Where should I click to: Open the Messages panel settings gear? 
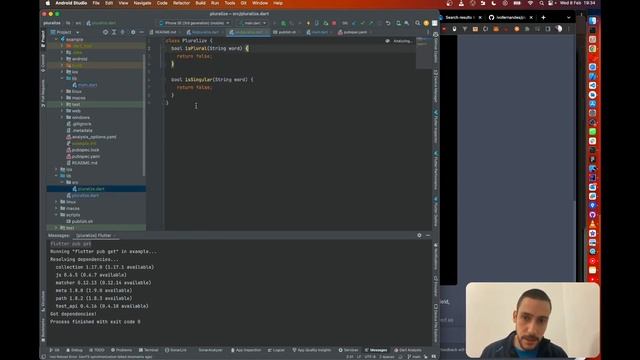tap(419, 236)
